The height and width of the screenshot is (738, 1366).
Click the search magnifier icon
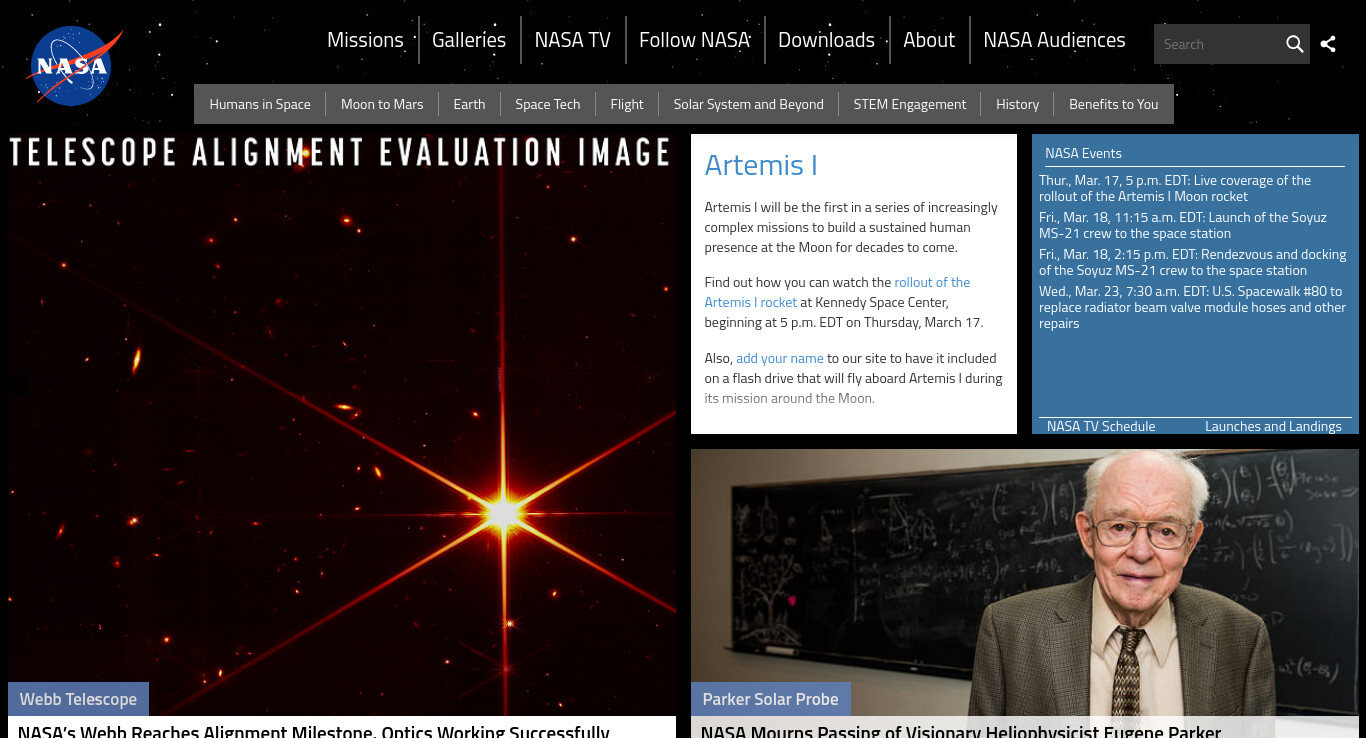1294,44
